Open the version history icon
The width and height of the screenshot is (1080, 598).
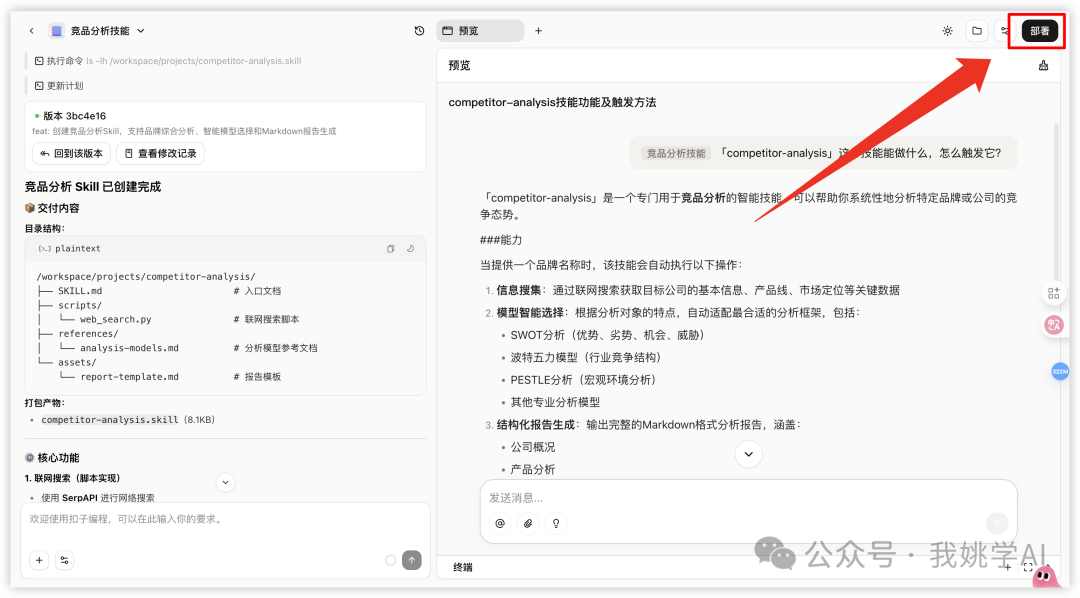(419, 31)
